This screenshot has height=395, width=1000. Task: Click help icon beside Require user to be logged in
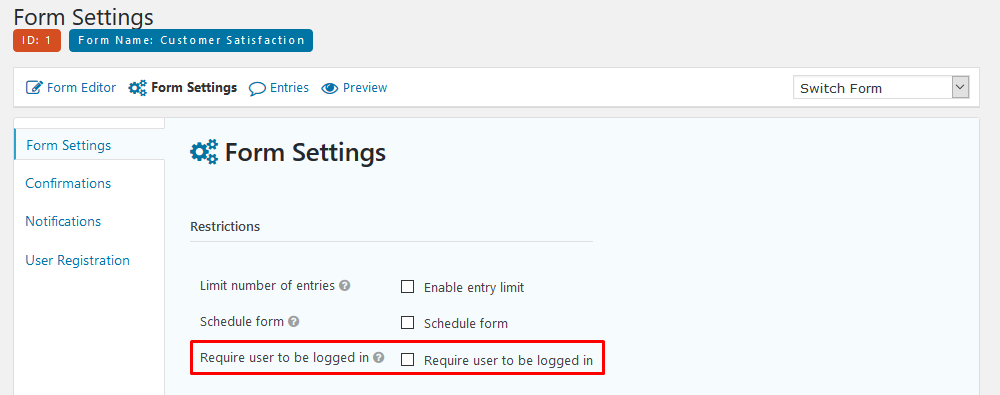379,357
